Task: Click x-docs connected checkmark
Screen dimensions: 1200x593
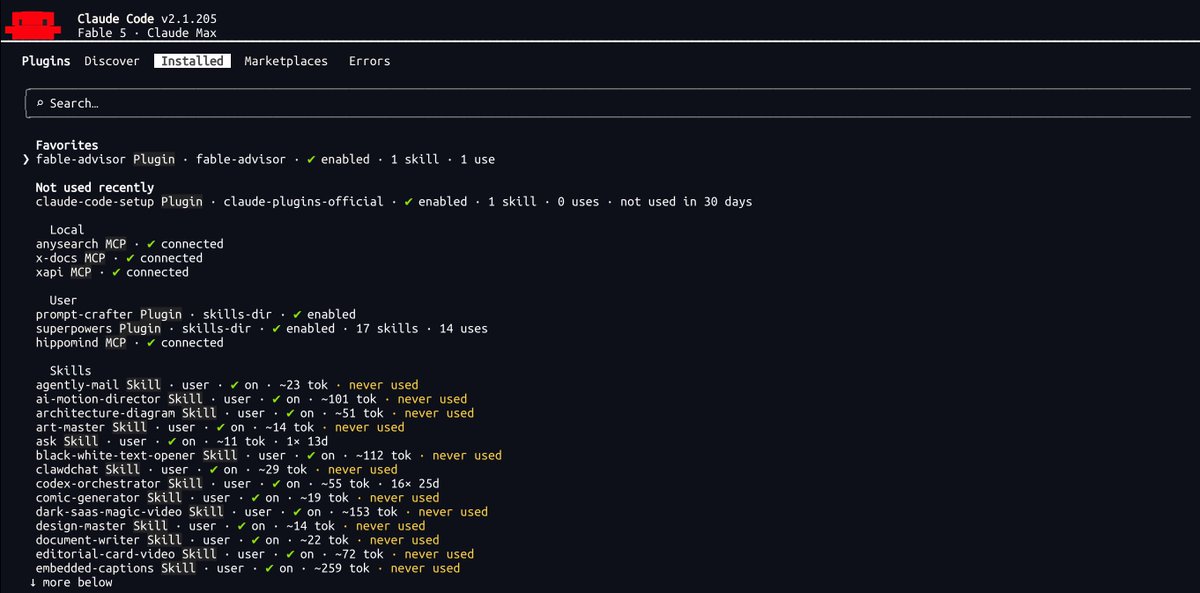Action: [x=130, y=258]
